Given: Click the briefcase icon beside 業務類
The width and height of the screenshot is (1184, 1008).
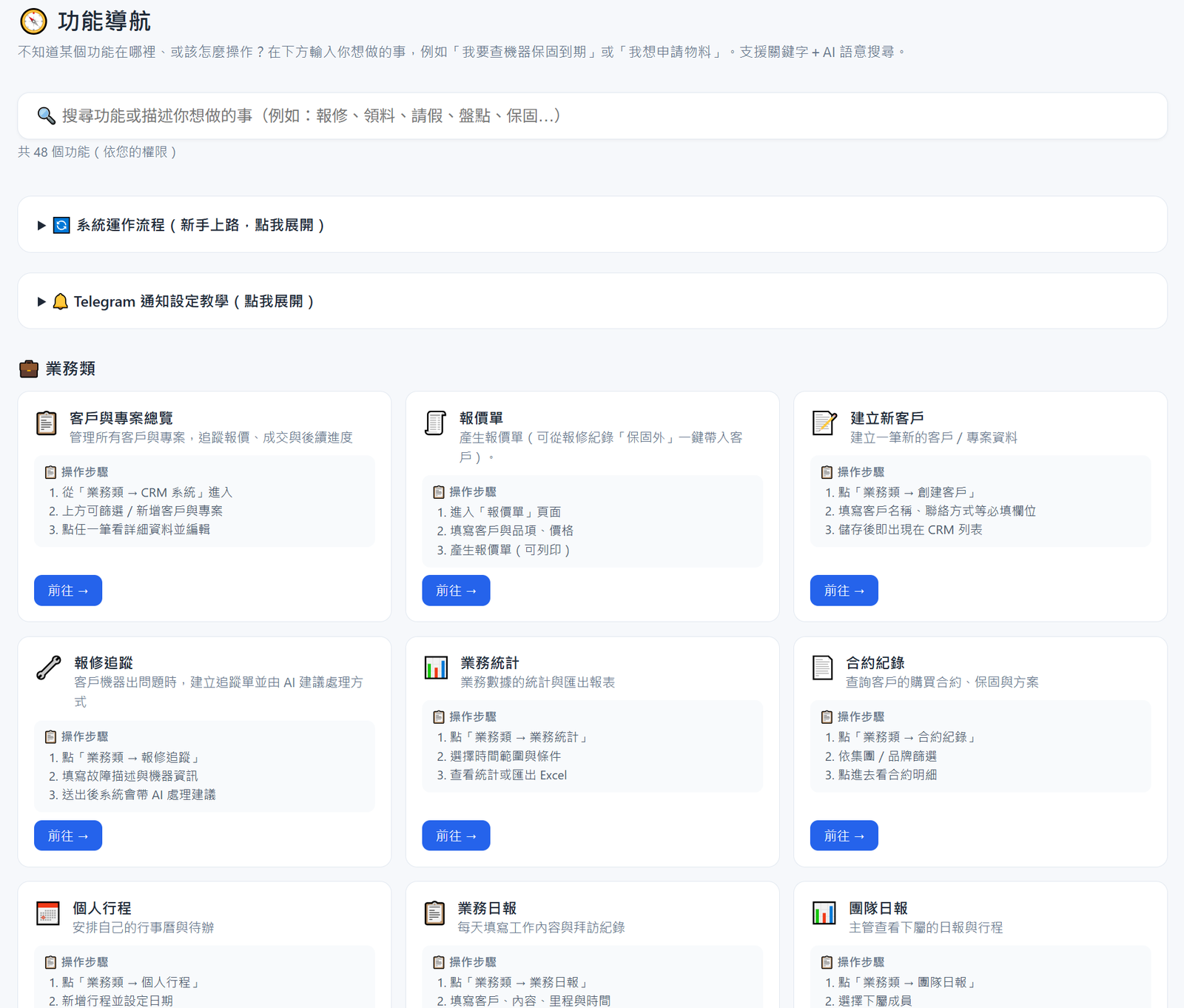Looking at the screenshot, I should coord(29,369).
